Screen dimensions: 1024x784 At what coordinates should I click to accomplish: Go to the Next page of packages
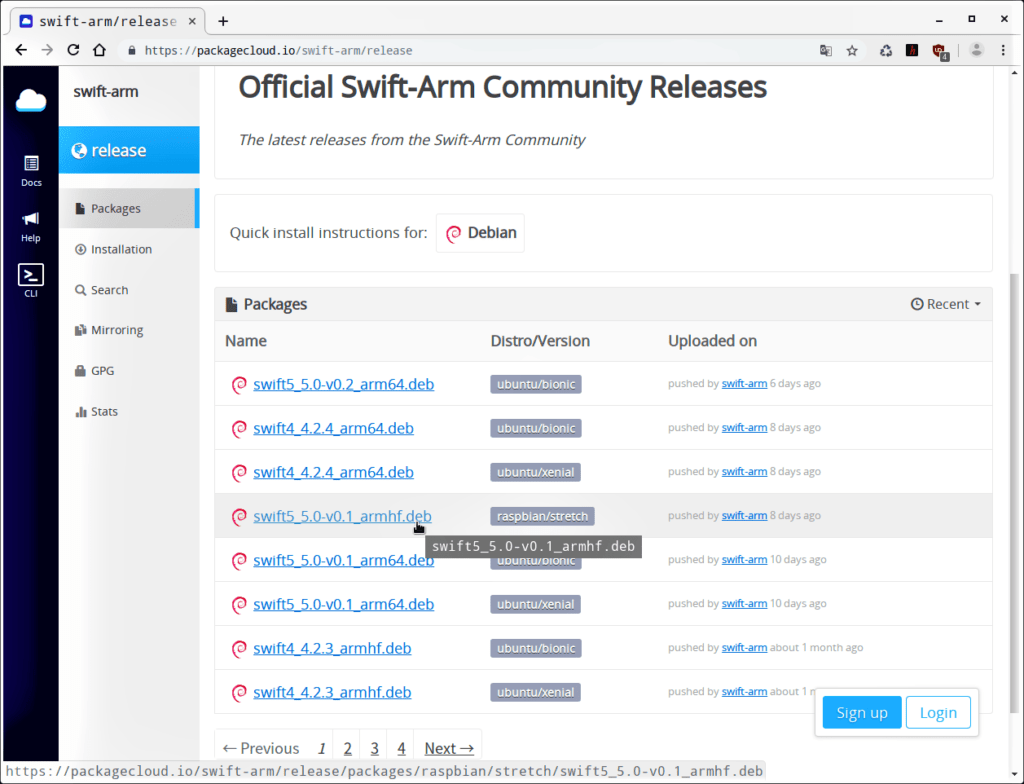point(448,748)
